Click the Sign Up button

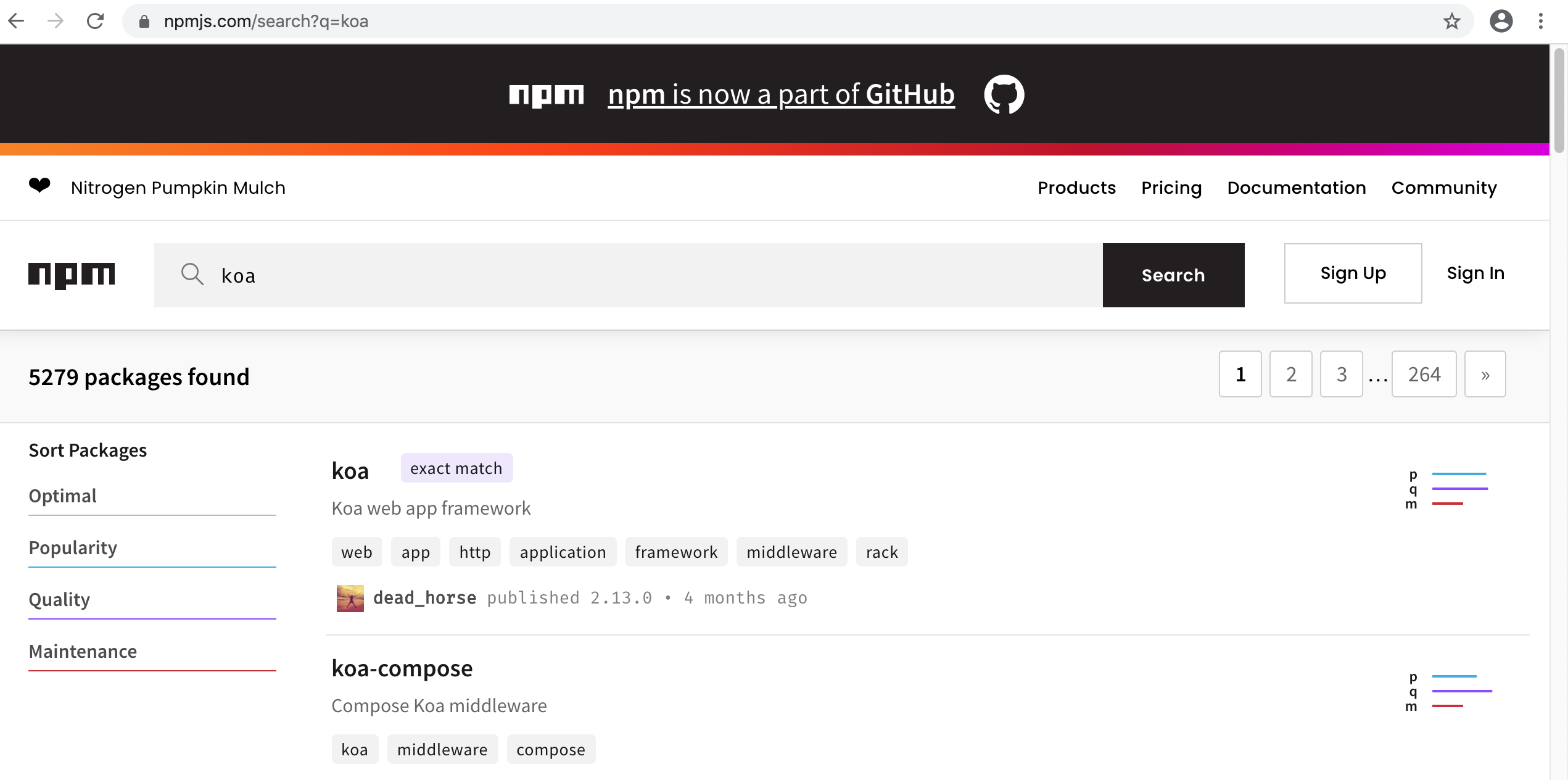click(x=1353, y=273)
